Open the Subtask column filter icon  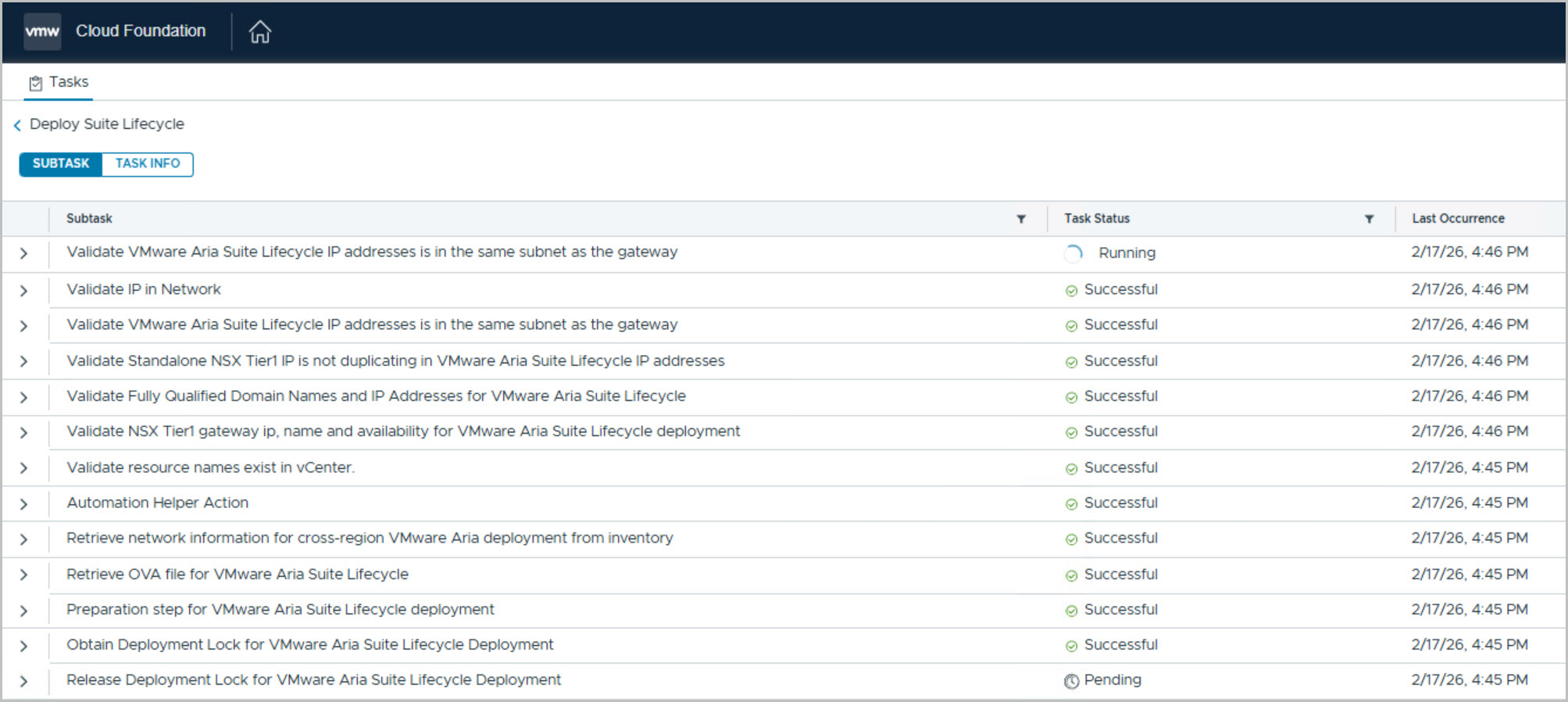pos(1020,219)
